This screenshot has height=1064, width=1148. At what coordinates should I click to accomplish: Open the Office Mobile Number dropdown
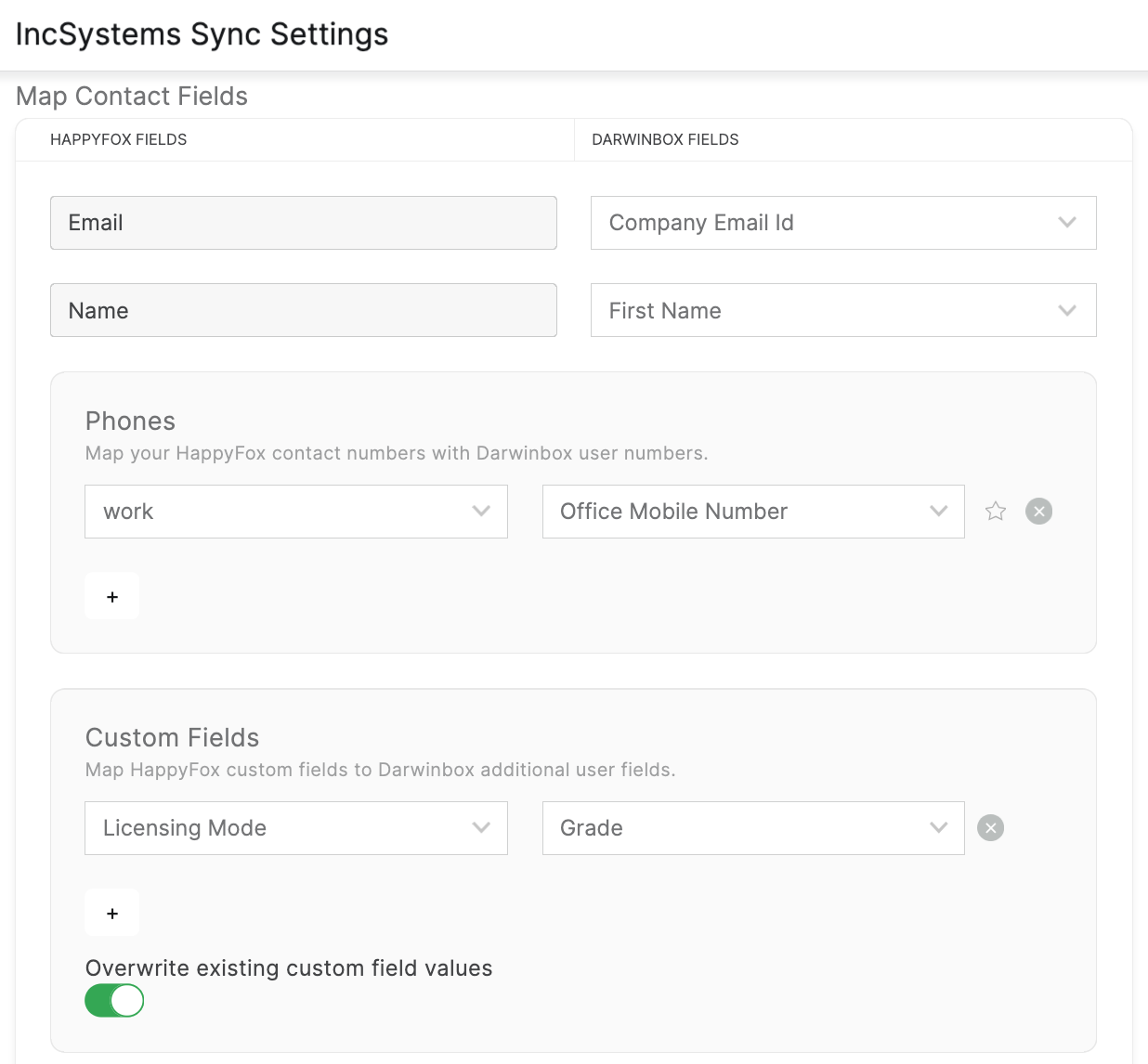(x=753, y=512)
